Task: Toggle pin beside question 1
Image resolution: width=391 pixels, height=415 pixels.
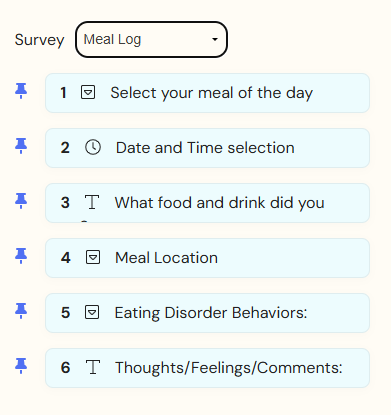Action: click(x=21, y=91)
